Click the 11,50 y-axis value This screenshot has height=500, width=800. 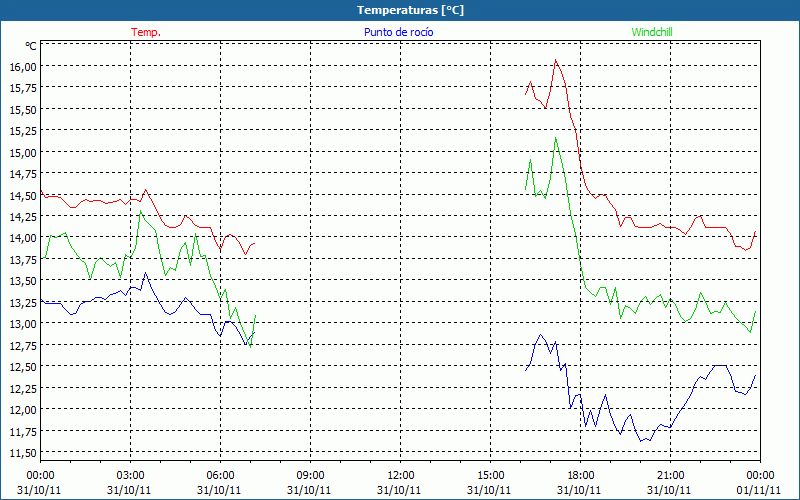[x=23, y=452]
